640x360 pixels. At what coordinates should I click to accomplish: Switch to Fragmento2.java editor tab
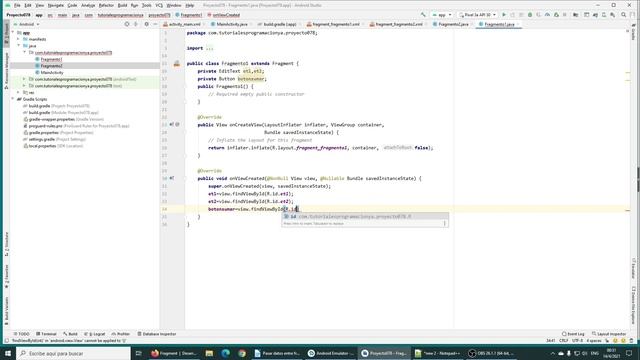point(451,24)
